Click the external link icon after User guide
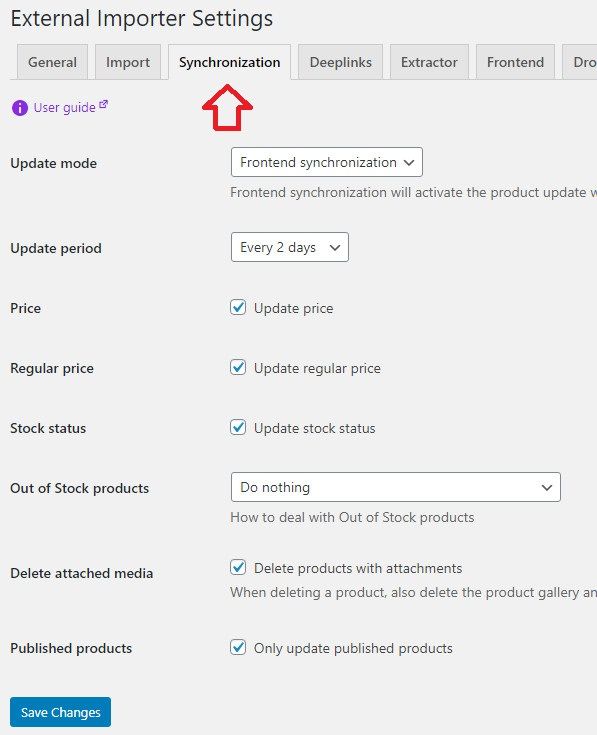The height and width of the screenshot is (735, 597). [104, 105]
